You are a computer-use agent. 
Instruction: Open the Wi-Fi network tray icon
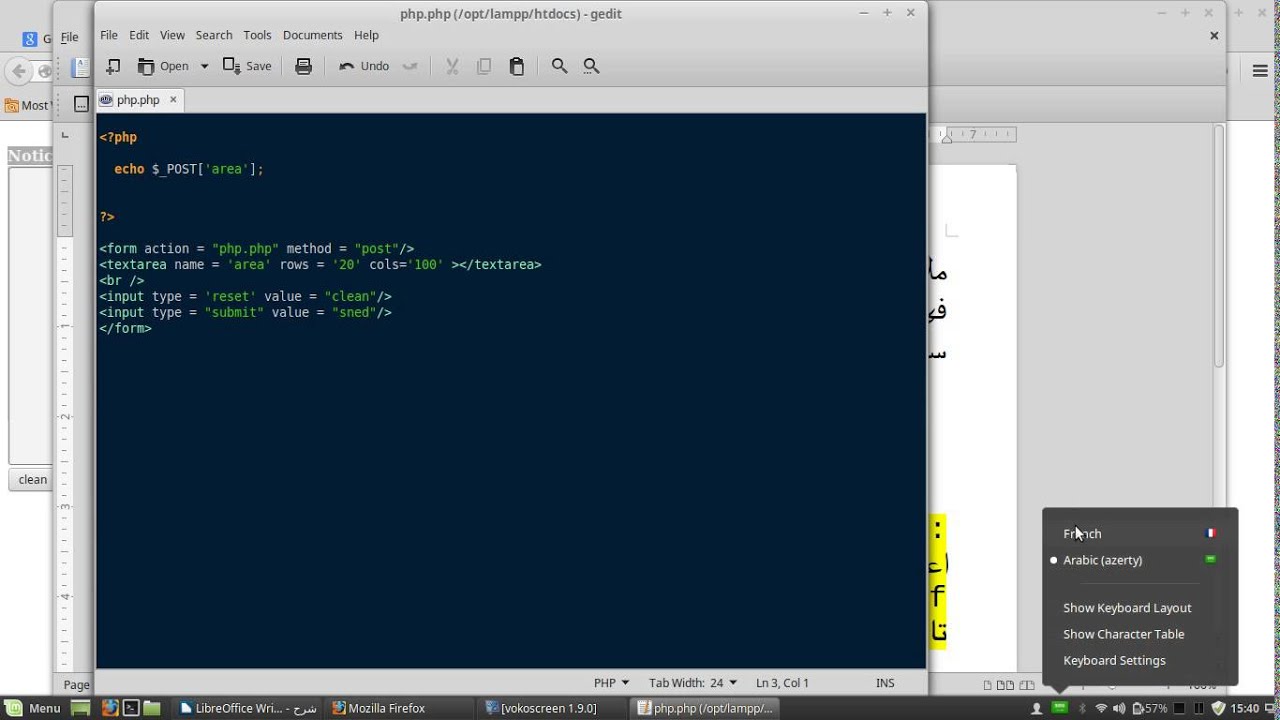pos(1101,708)
